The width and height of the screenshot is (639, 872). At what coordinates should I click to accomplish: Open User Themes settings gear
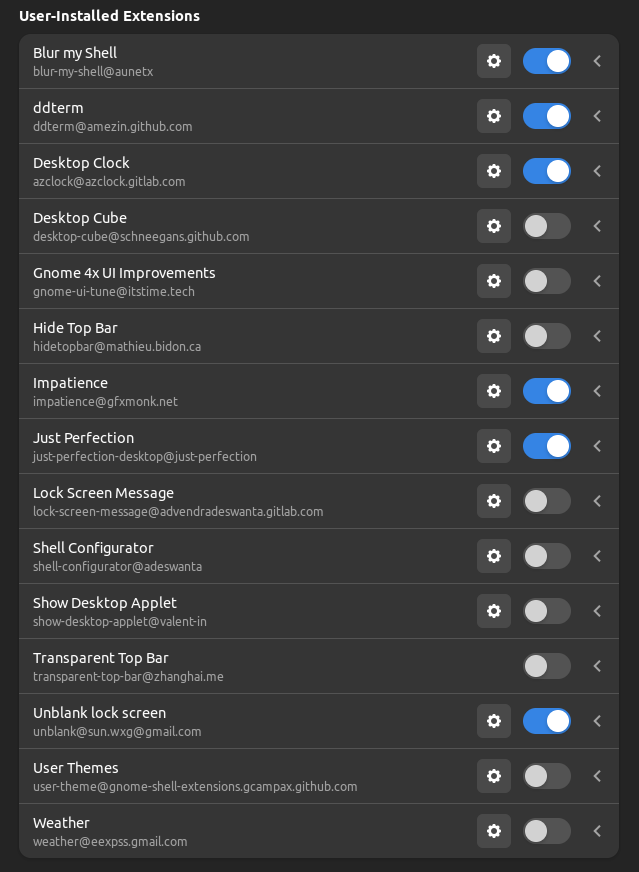click(493, 776)
